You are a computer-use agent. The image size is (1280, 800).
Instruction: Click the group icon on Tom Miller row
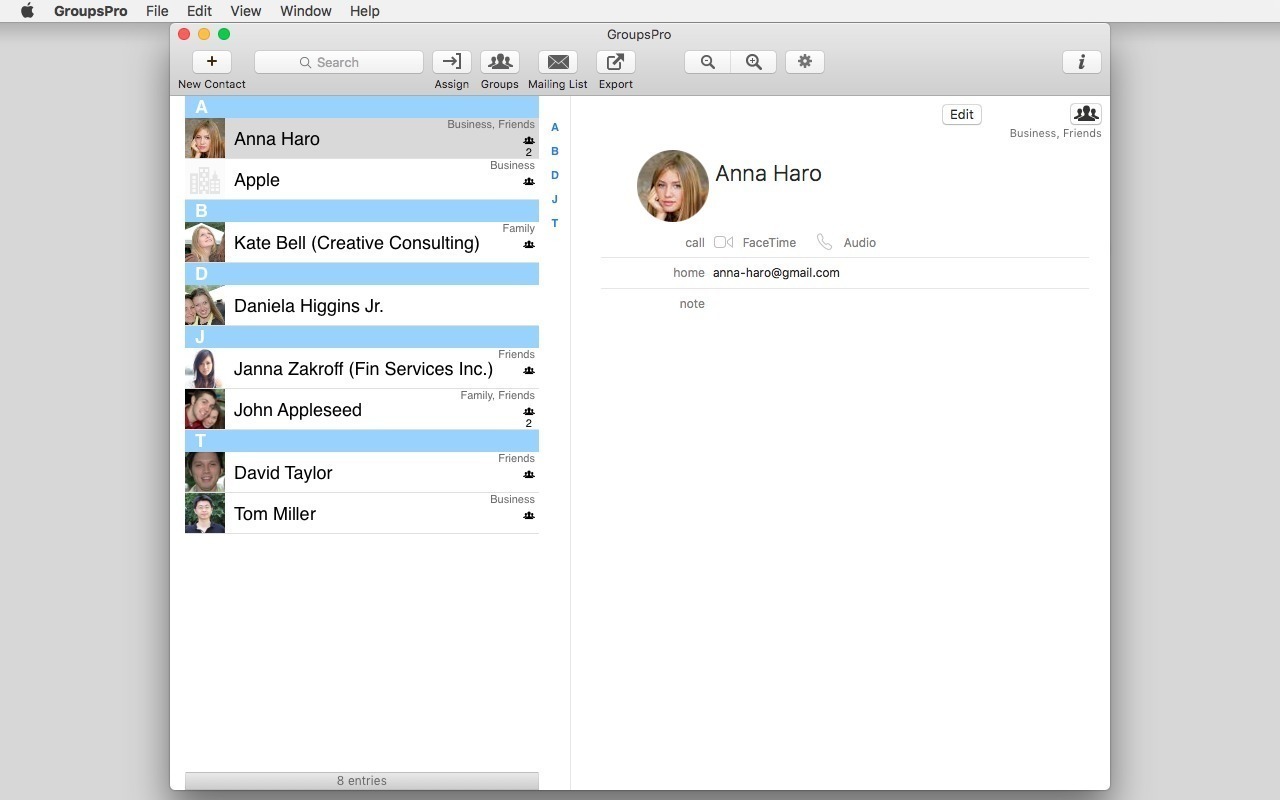(529, 515)
